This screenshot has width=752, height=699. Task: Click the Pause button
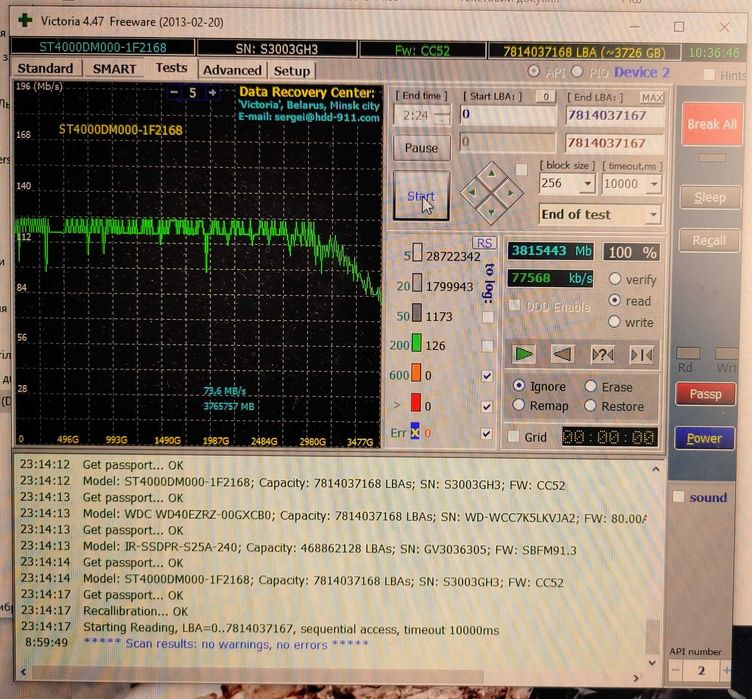tap(421, 147)
